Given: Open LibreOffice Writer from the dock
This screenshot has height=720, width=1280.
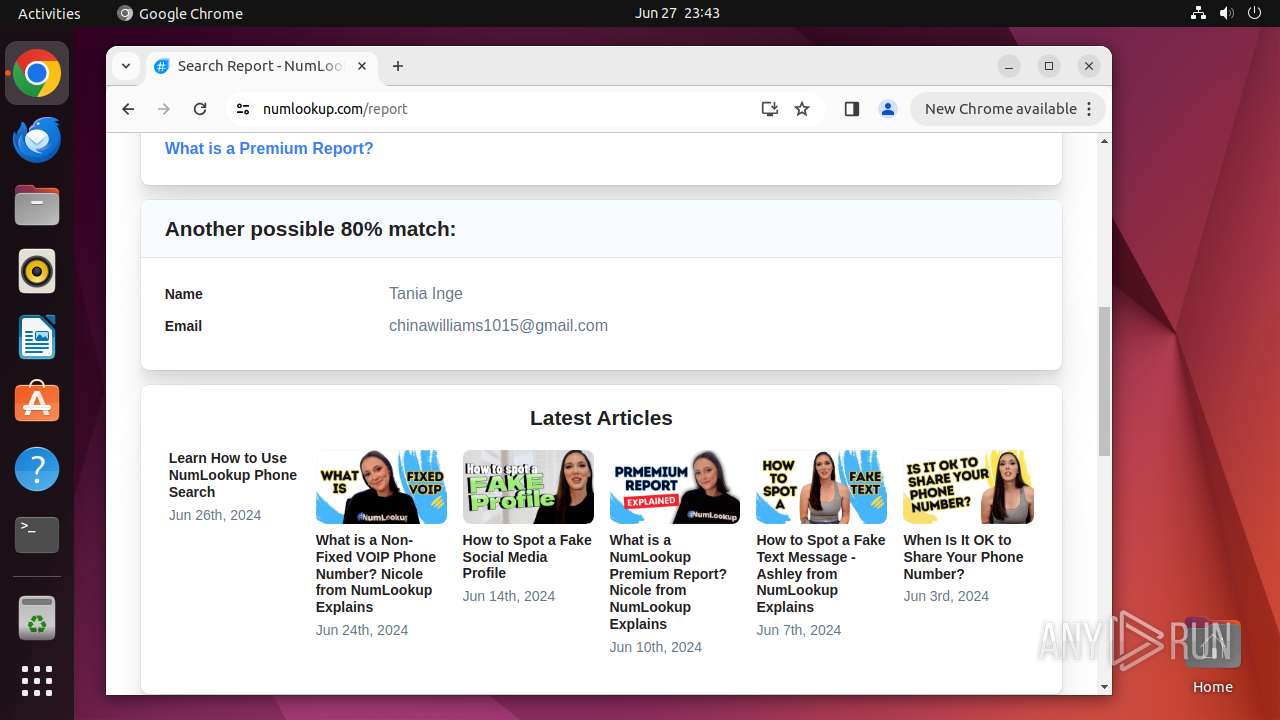Looking at the screenshot, I should (x=37, y=338).
